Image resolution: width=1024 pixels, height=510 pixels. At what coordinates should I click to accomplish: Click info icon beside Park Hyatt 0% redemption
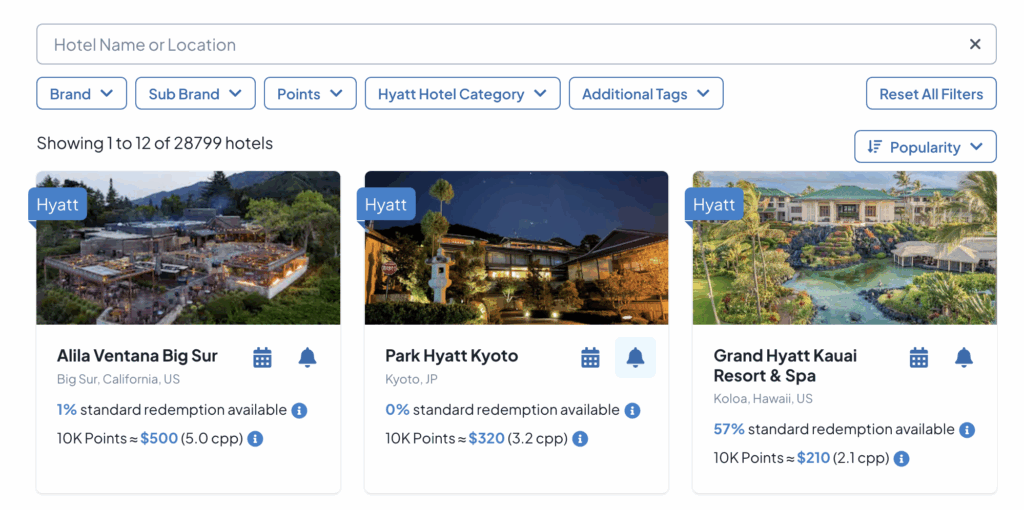click(632, 410)
